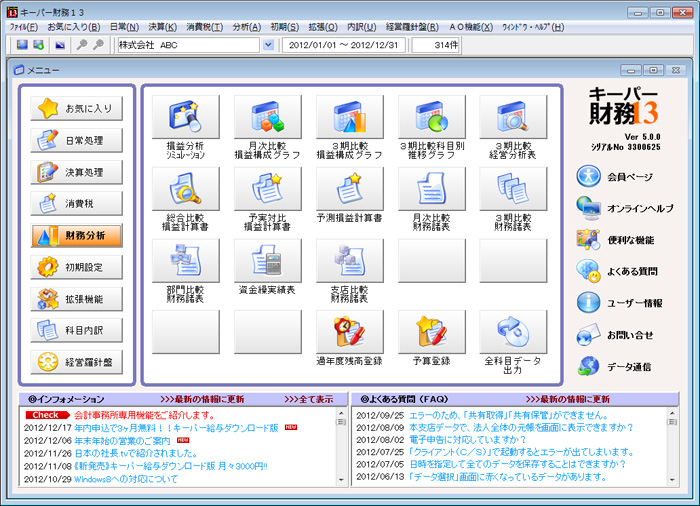Open 日本の社長.tvで紹介されました link
The width and height of the screenshot is (700, 506).
point(135,453)
